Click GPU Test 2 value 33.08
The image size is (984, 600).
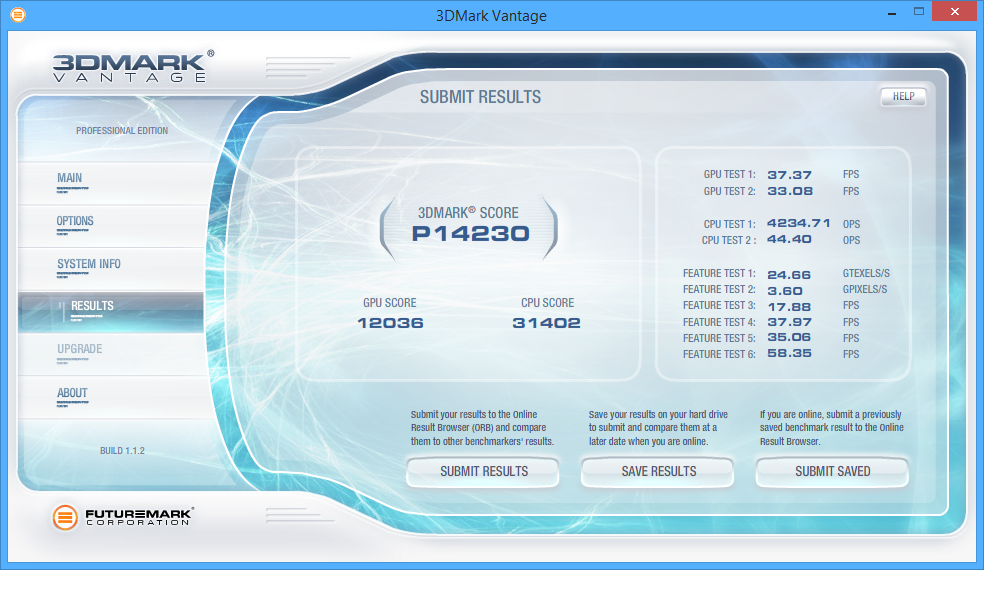tap(790, 191)
